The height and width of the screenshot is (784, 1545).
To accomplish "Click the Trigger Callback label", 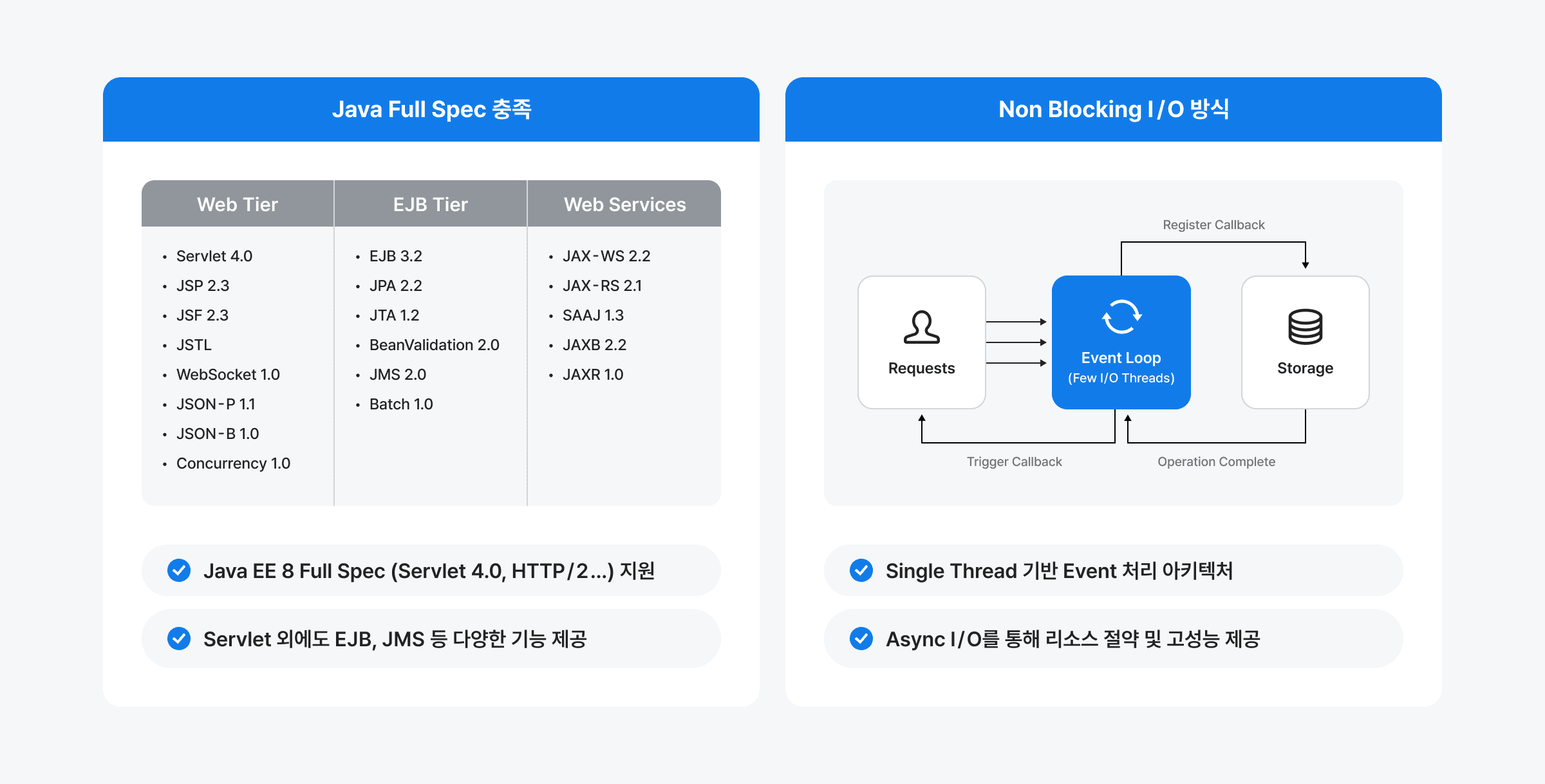I will click(1014, 462).
